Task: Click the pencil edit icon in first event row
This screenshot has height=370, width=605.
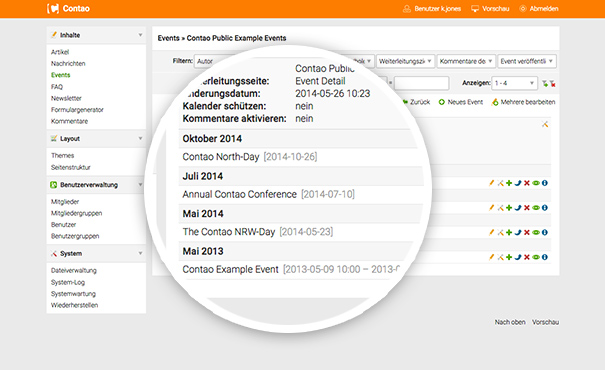Action: click(491, 183)
